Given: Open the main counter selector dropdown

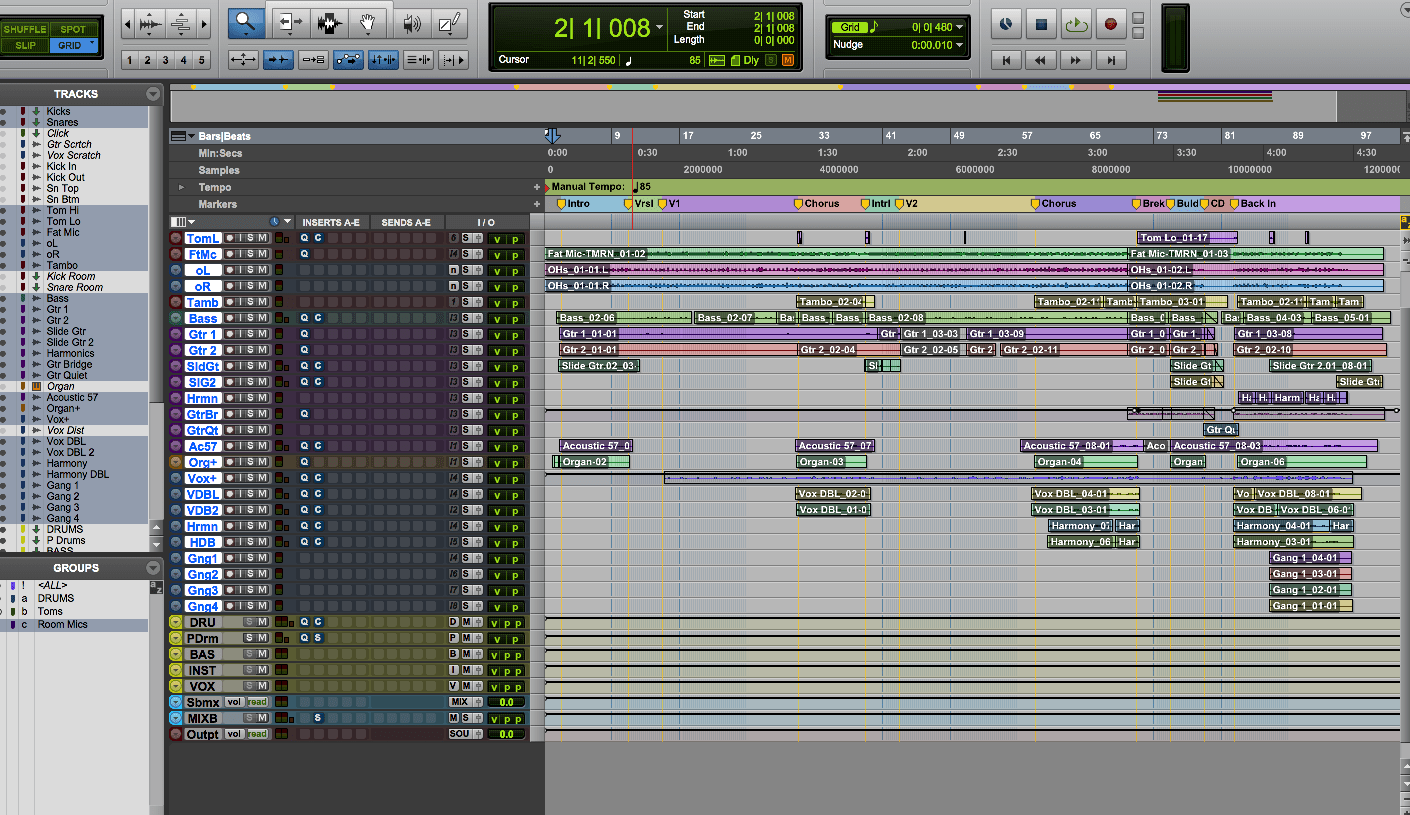Looking at the screenshot, I should [658, 28].
